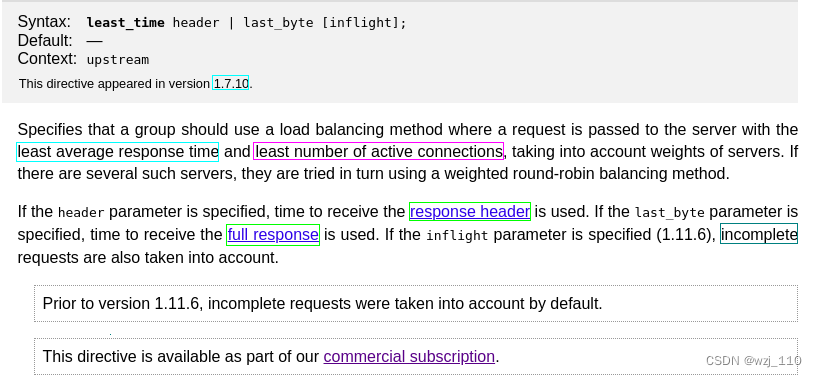Click the "header" code word in the paragraph

tap(81, 212)
